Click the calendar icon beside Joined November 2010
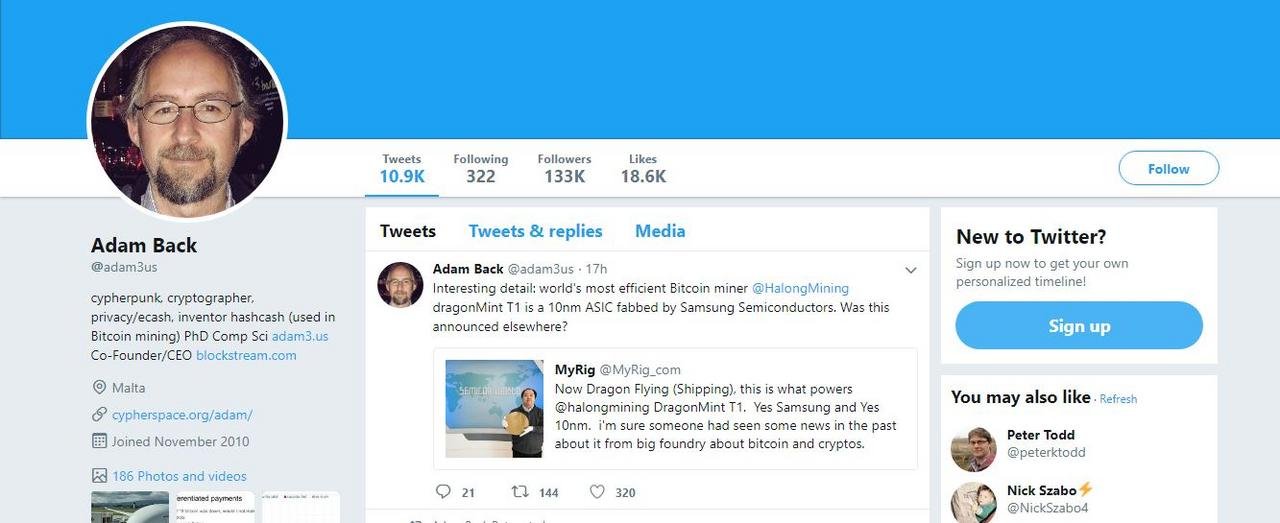Screen dimensions: 1280x523 coord(99,441)
